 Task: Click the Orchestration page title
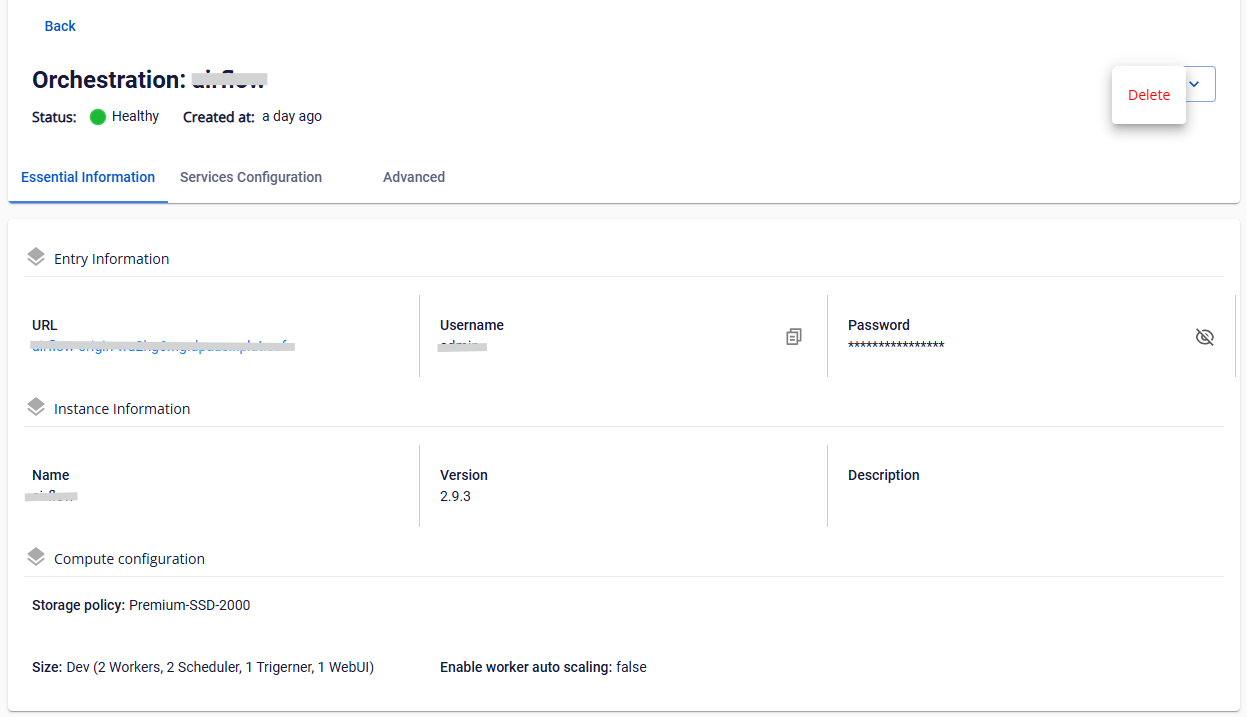150,80
